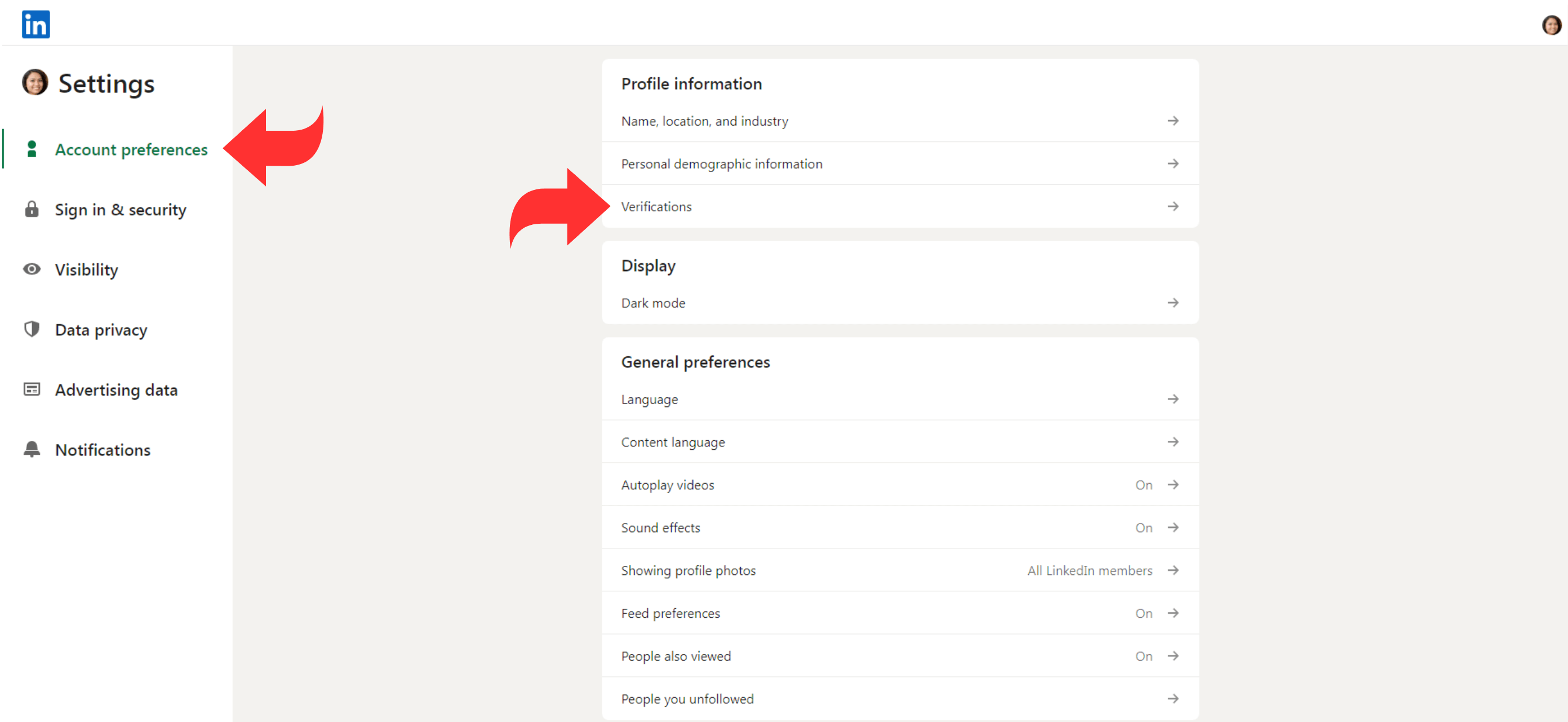Click the bell icon for Notifications
Screen dimensions: 1568x722
pos(32,449)
